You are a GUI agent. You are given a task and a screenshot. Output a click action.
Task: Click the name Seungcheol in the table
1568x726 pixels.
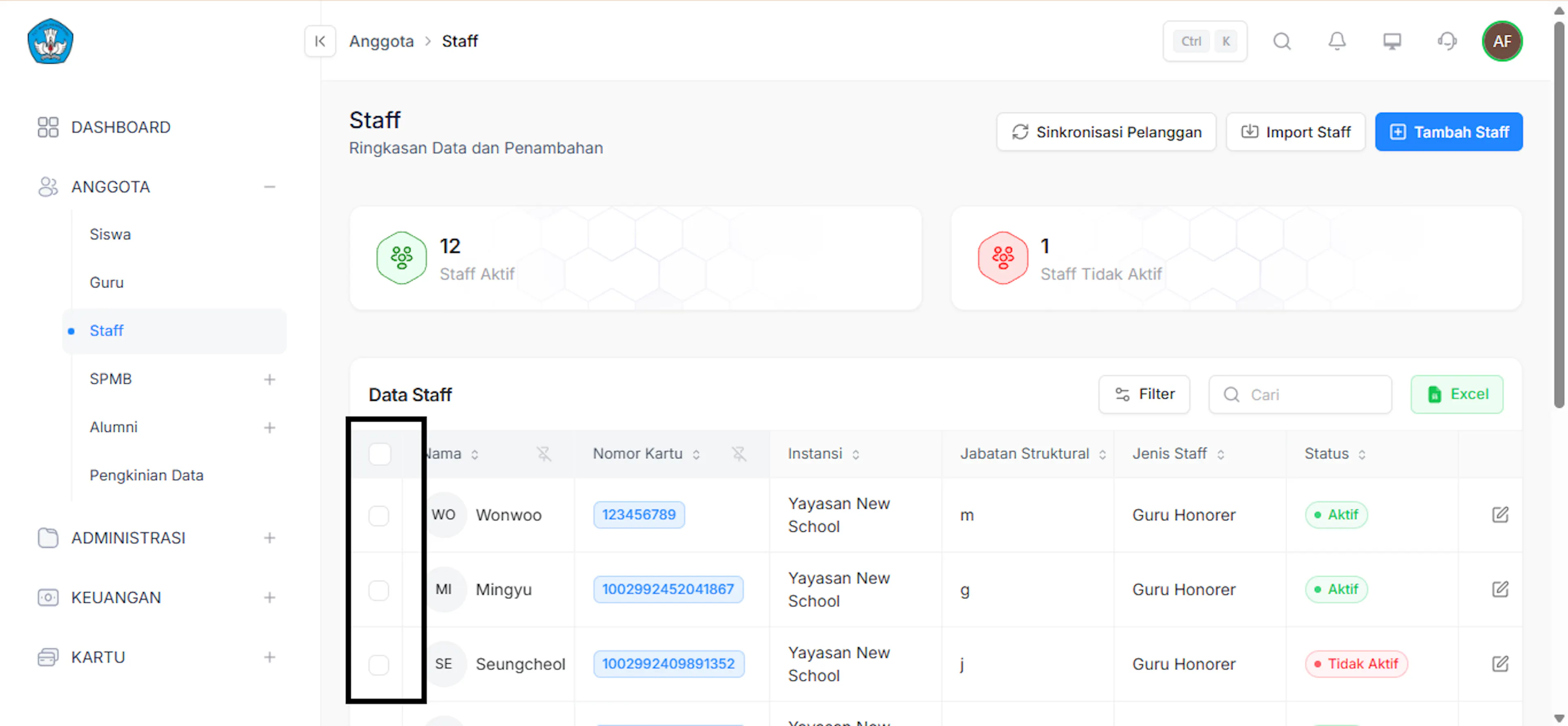(x=521, y=664)
